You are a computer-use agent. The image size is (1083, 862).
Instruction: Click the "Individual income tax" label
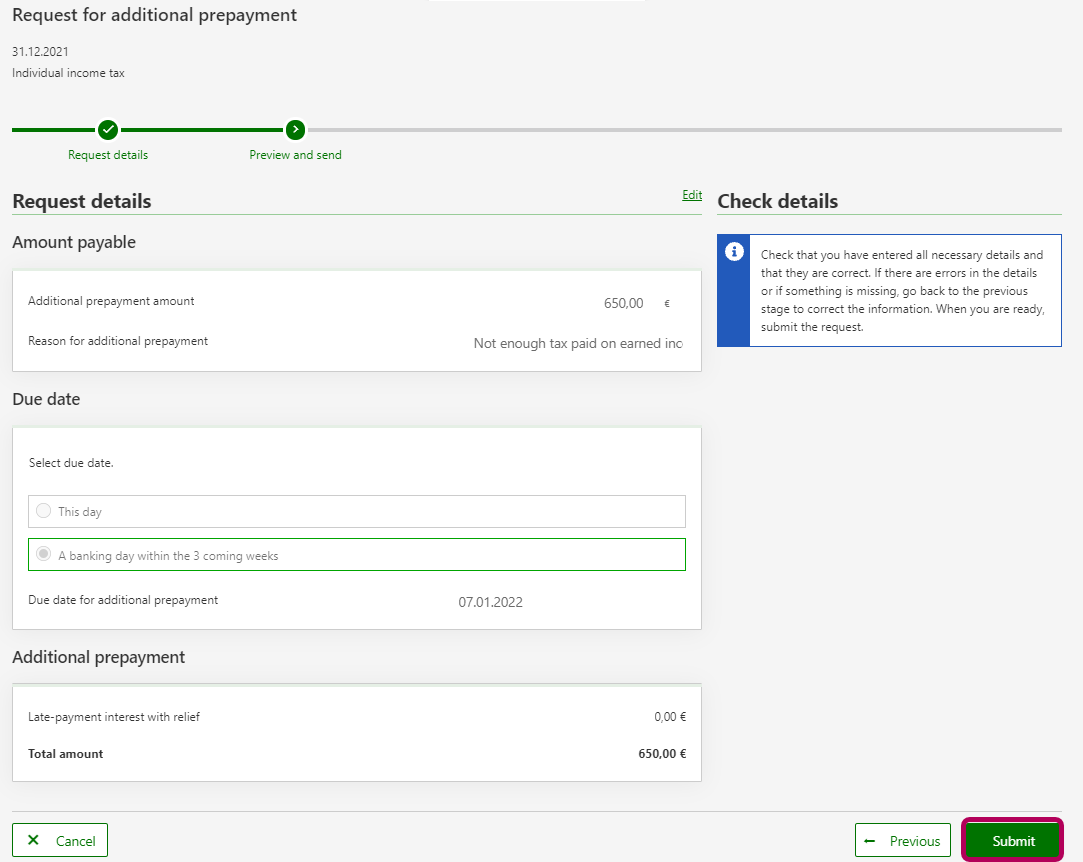click(x=68, y=73)
